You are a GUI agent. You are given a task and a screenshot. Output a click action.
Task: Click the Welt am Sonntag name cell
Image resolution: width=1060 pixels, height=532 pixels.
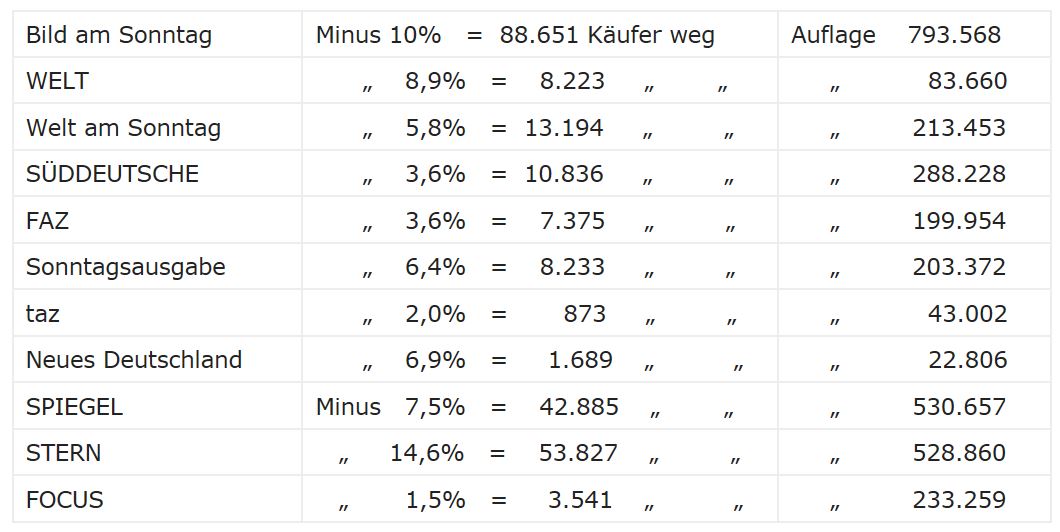pyautogui.click(x=157, y=127)
